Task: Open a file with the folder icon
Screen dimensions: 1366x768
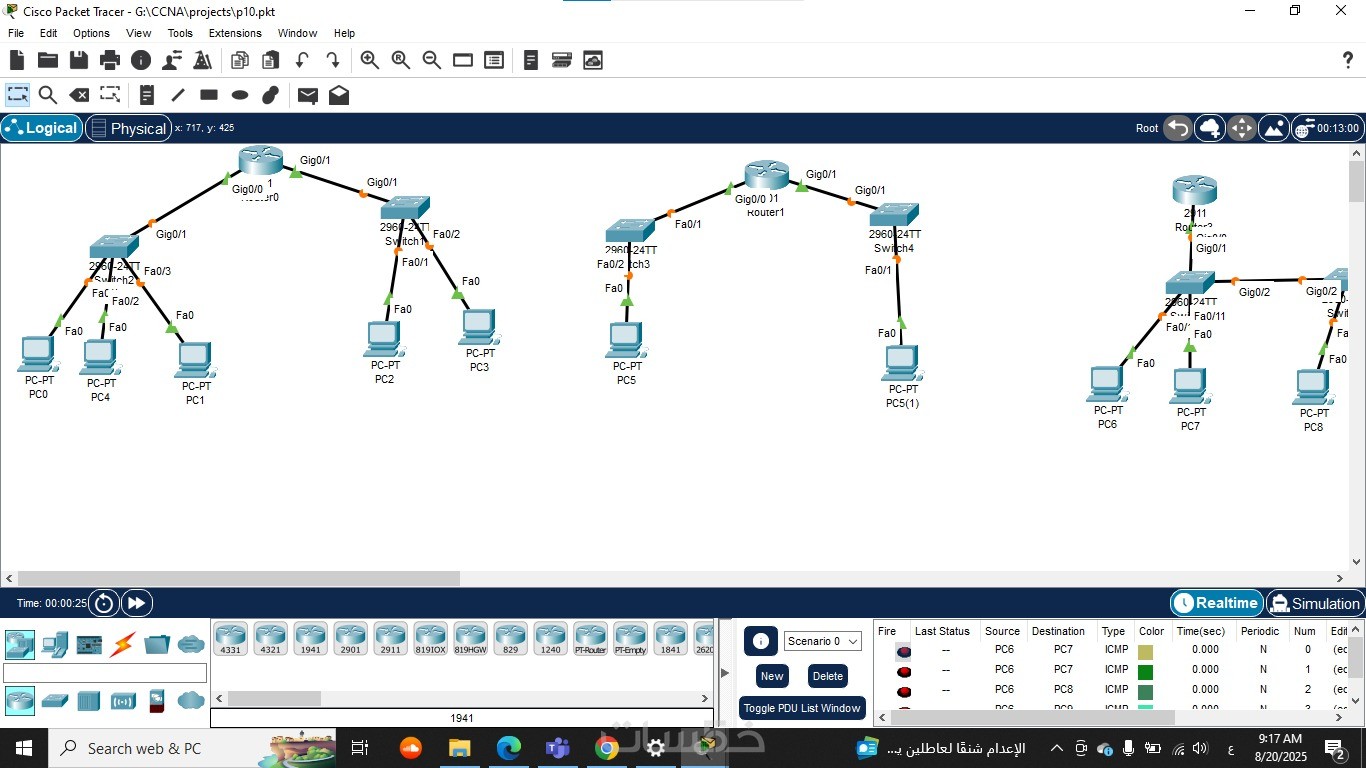Action: pyautogui.click(x=47, y=60)
